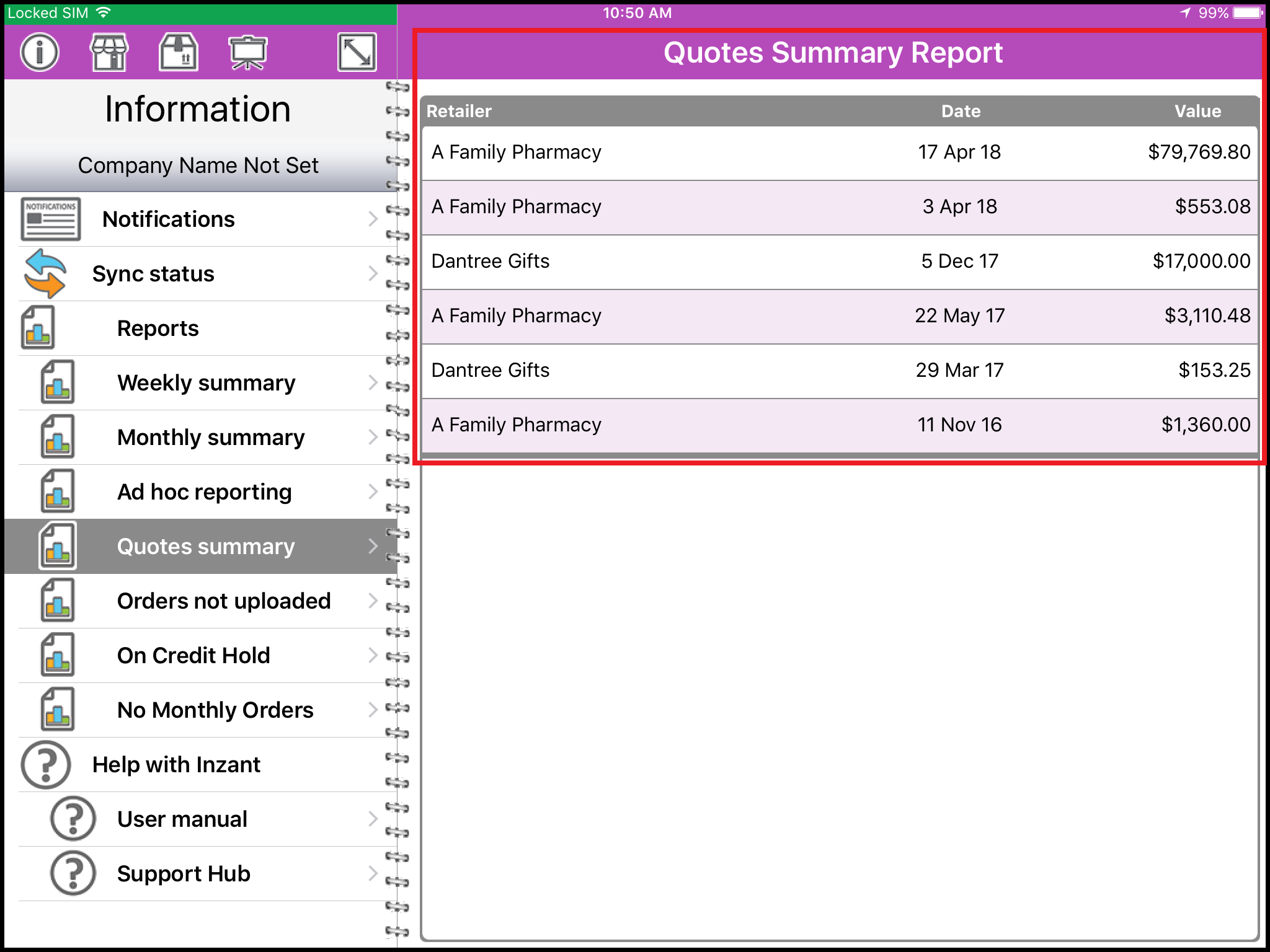Open the Support Hub link

coord(184,873)
